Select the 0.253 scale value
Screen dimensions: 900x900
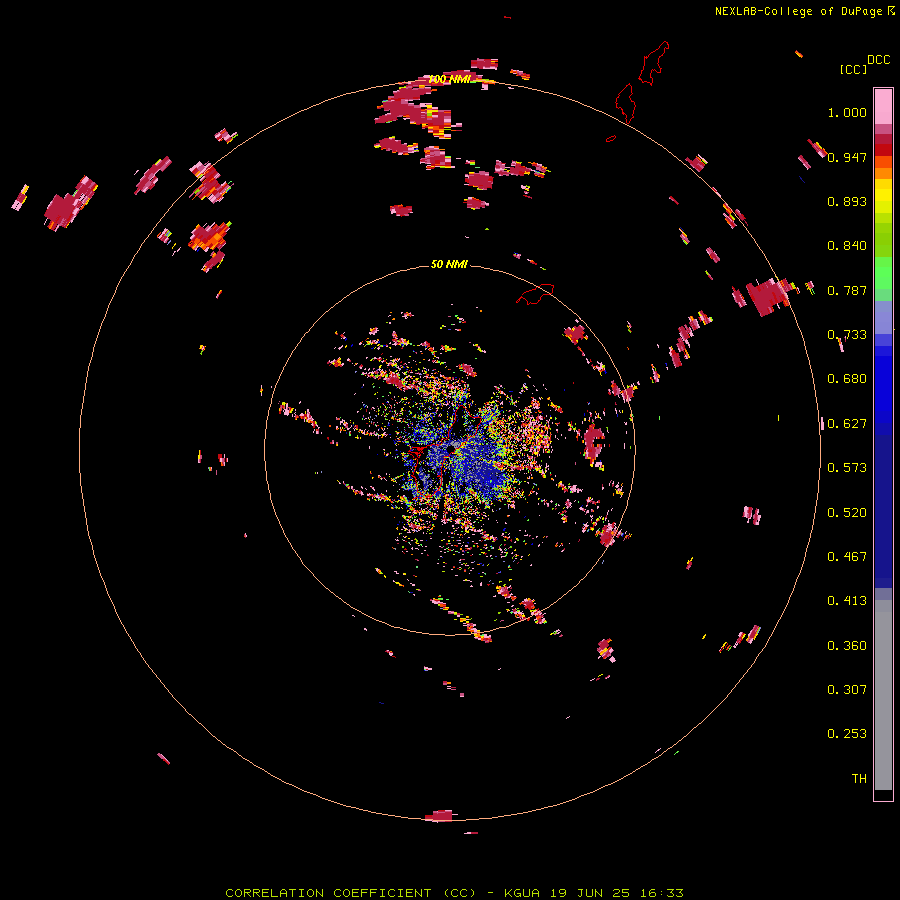coord(847,734)
